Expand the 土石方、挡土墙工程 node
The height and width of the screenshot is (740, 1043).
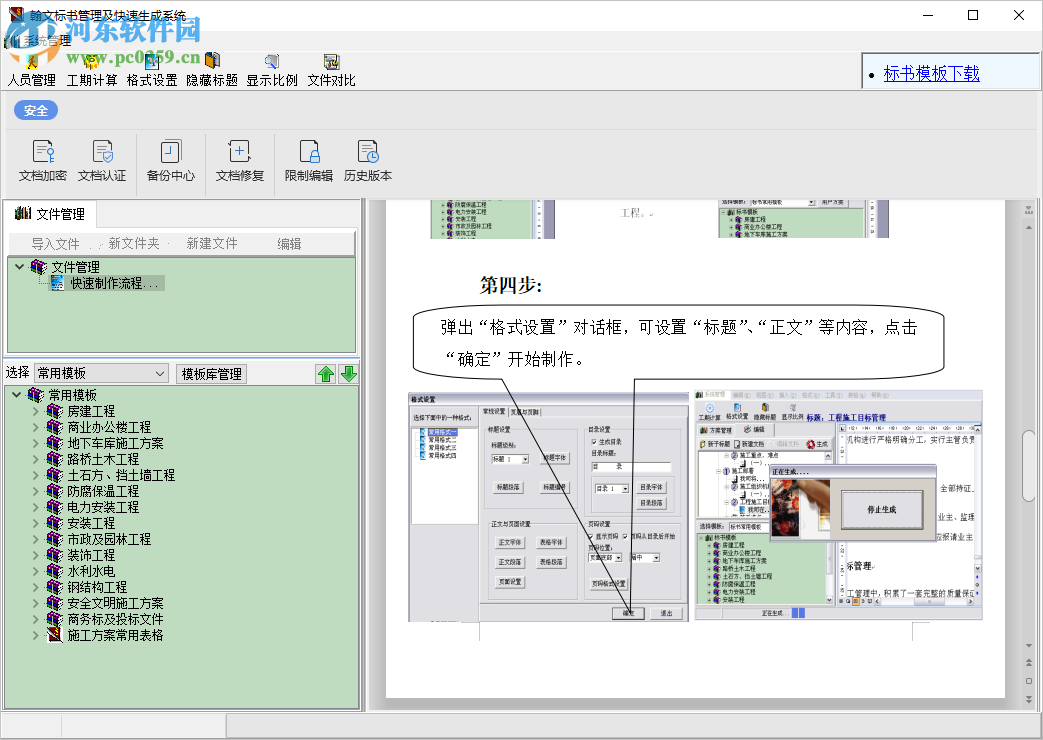36,475
